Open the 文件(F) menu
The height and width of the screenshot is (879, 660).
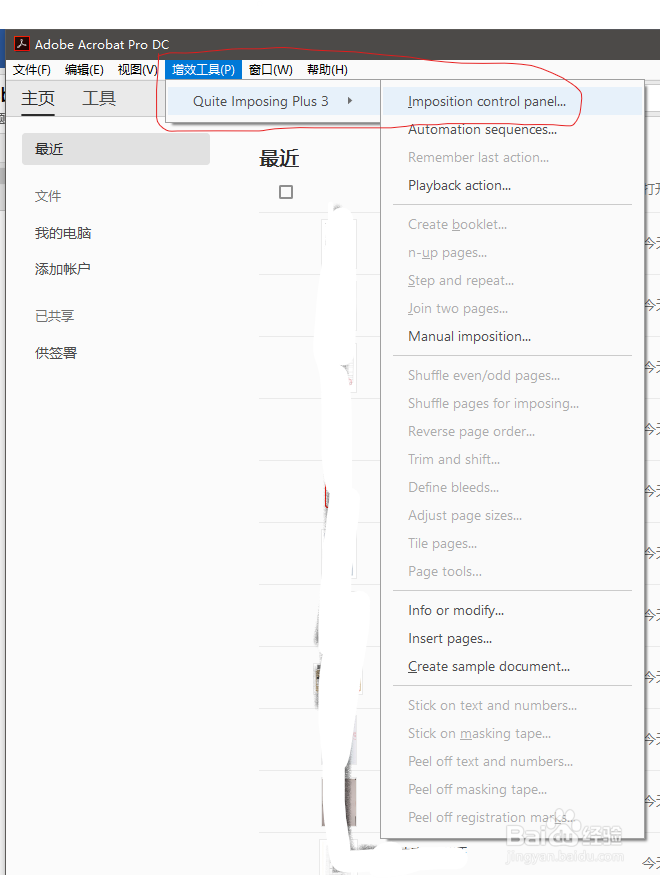pos(32,70)
